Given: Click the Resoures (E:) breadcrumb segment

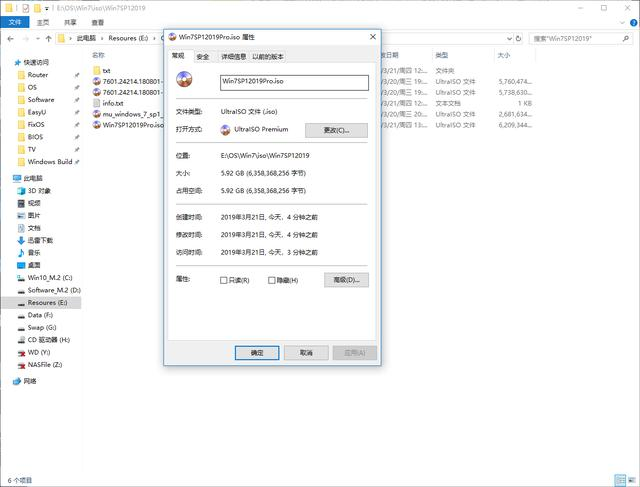Looking at the screenshot, I should (x=128, y=38).
